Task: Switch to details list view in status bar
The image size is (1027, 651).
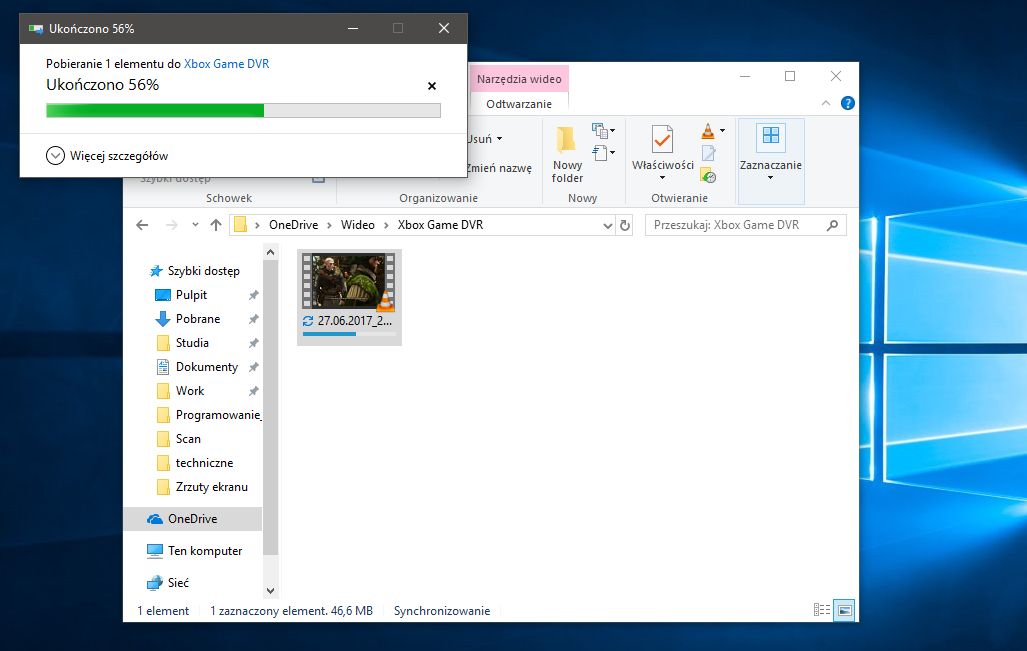Action: coord(822,610)
